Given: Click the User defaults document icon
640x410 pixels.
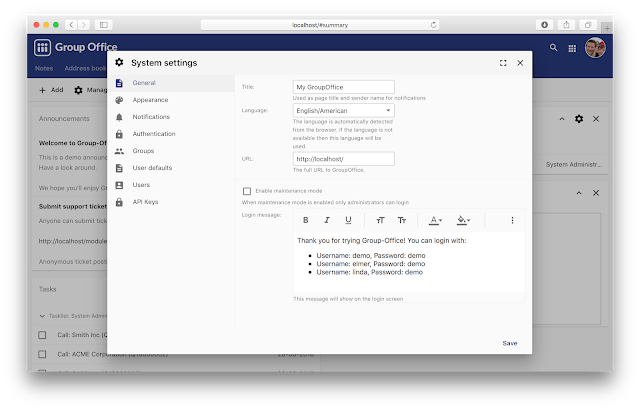Looking at the screenshot, I should pos(119,168).
